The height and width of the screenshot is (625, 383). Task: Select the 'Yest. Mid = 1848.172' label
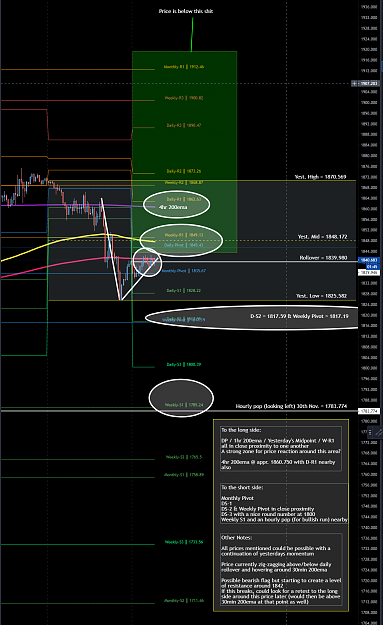click(322, 237)
